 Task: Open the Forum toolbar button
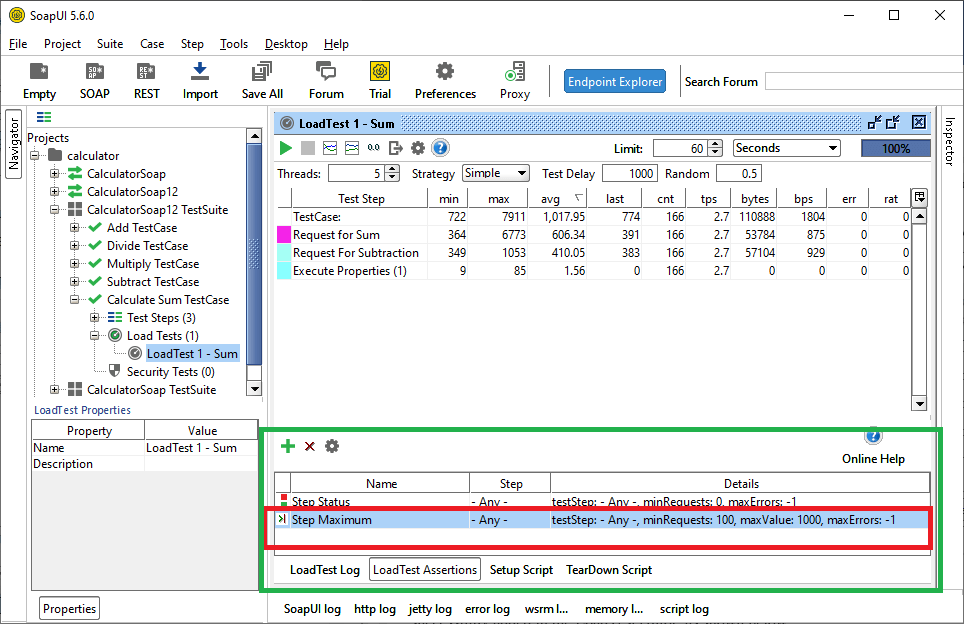(326, 81)
